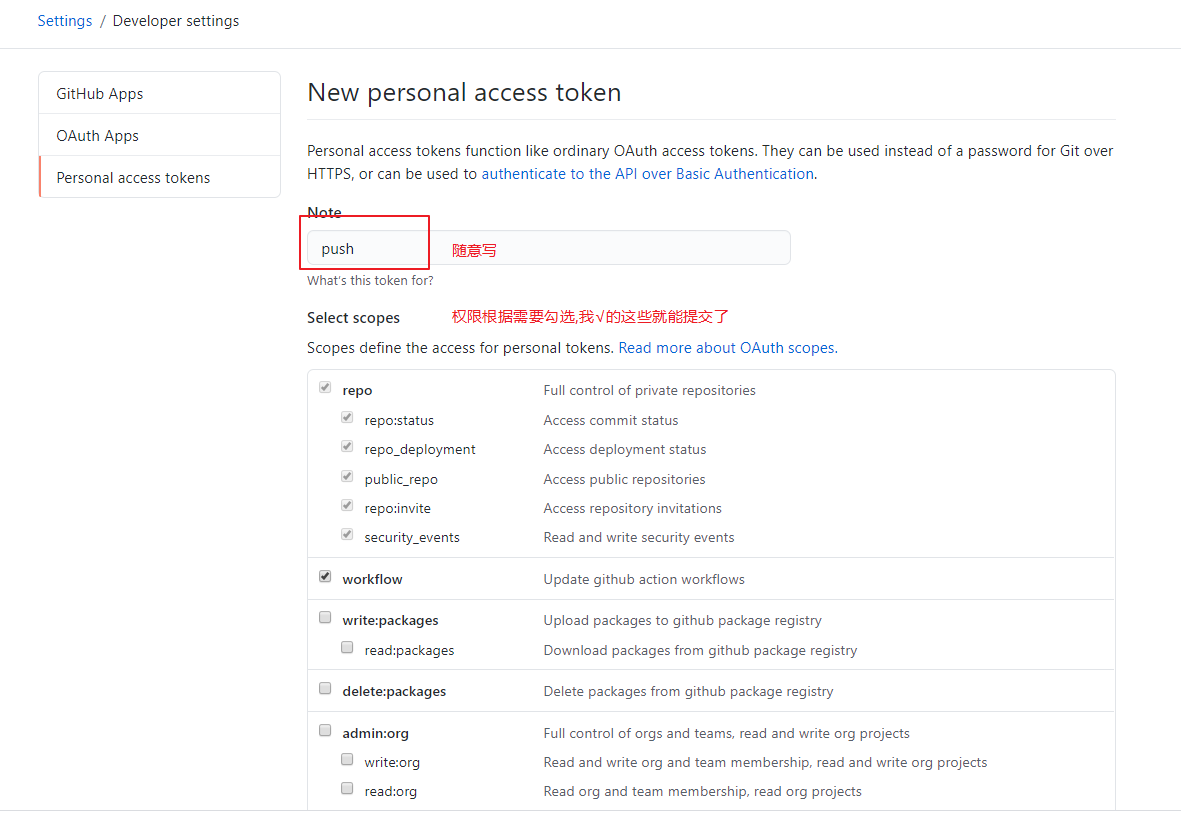This screenshot has width=1181, height=838.
Task: Toggle the repo_deployment checkbox
Action: tap(347, 447)
